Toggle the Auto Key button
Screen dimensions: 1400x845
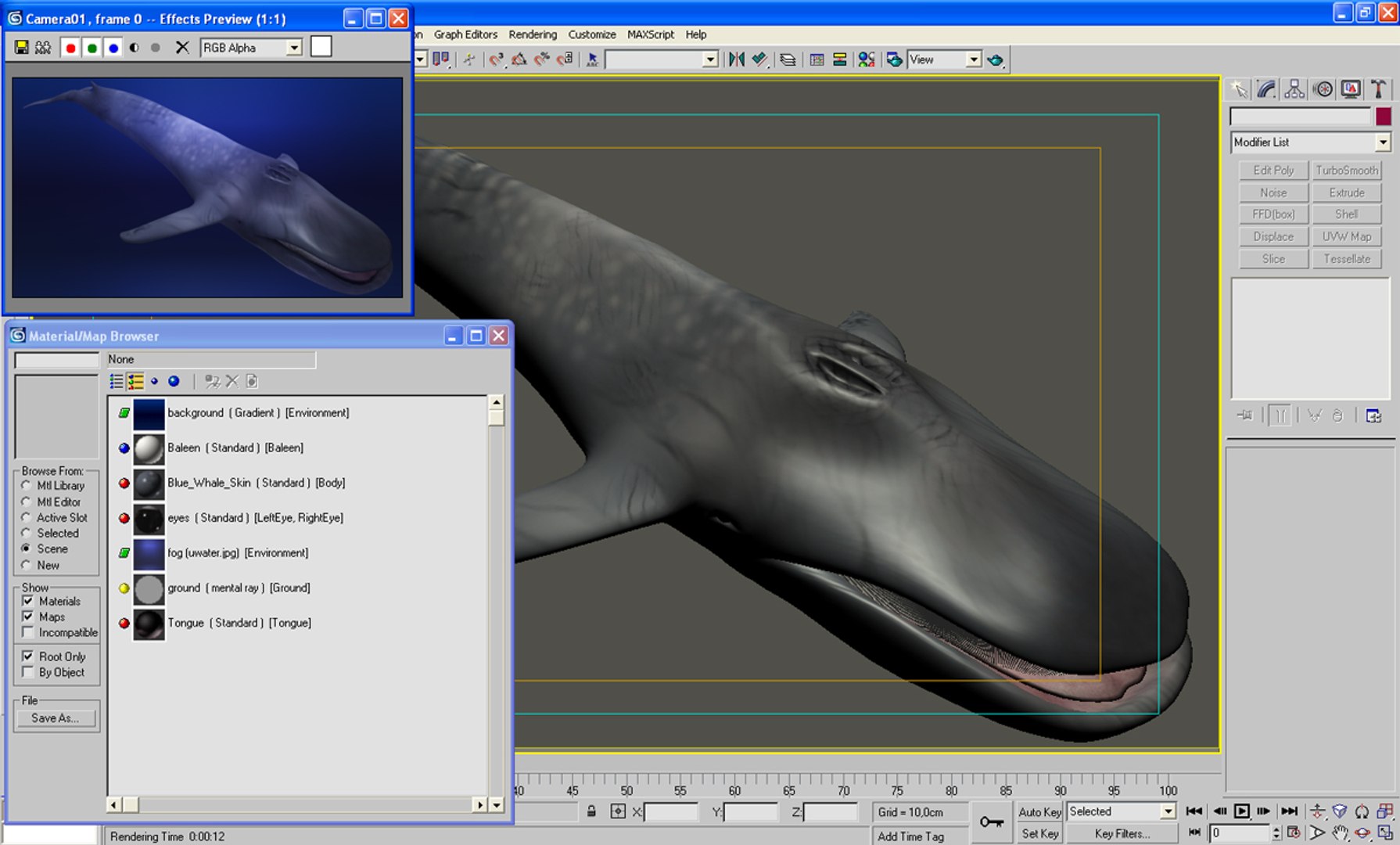click(x=1039, y=812)
